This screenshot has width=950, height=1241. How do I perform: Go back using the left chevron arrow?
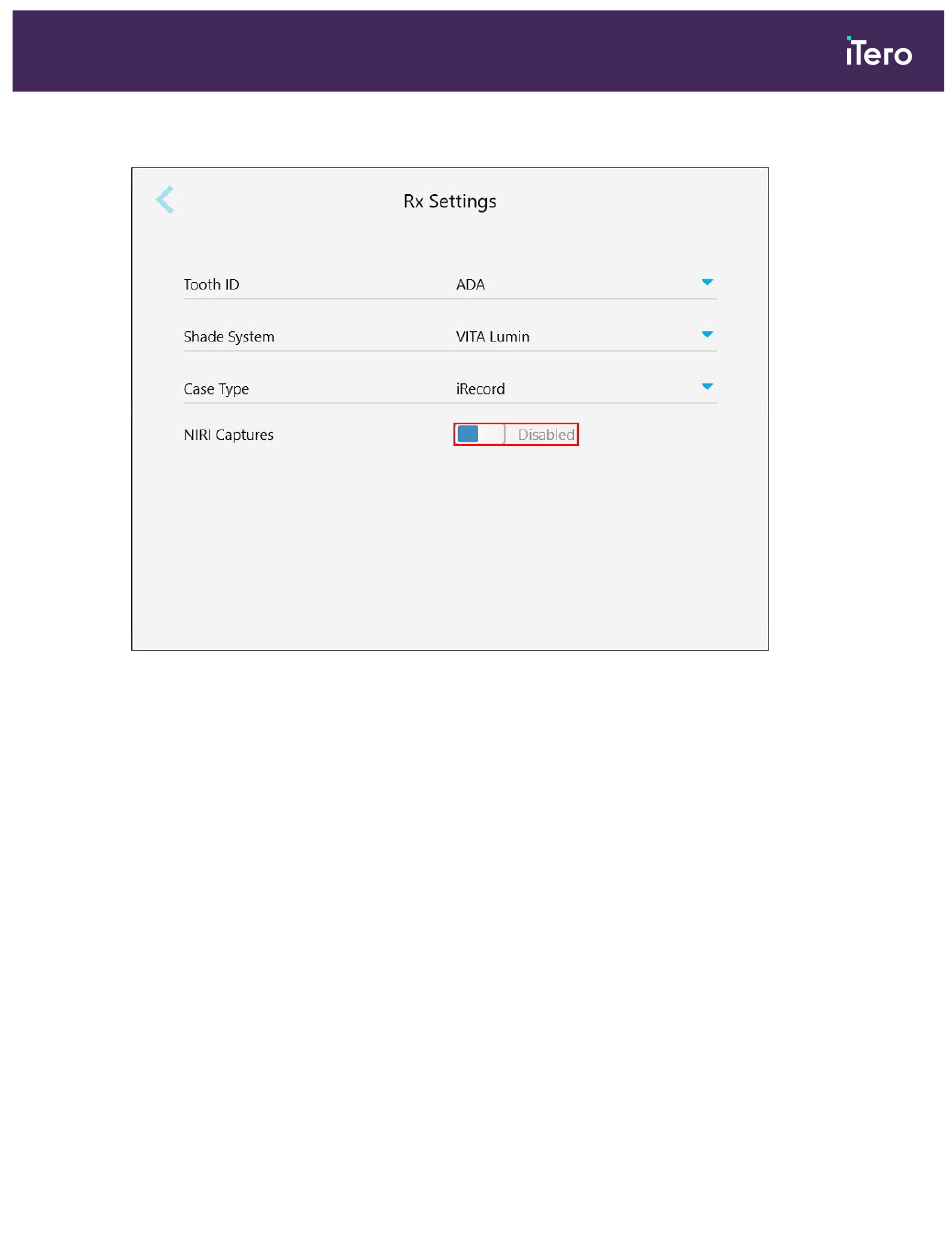click(165, 199)
